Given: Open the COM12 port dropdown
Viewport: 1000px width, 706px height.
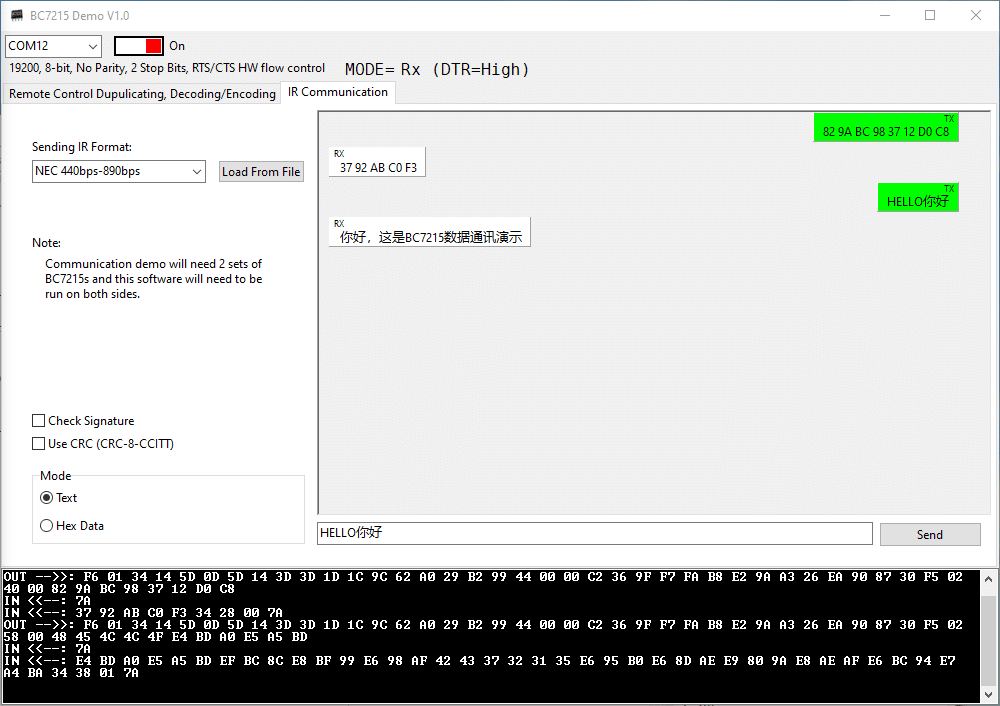Looking at the screenshot, I should (x=54, y=46).
